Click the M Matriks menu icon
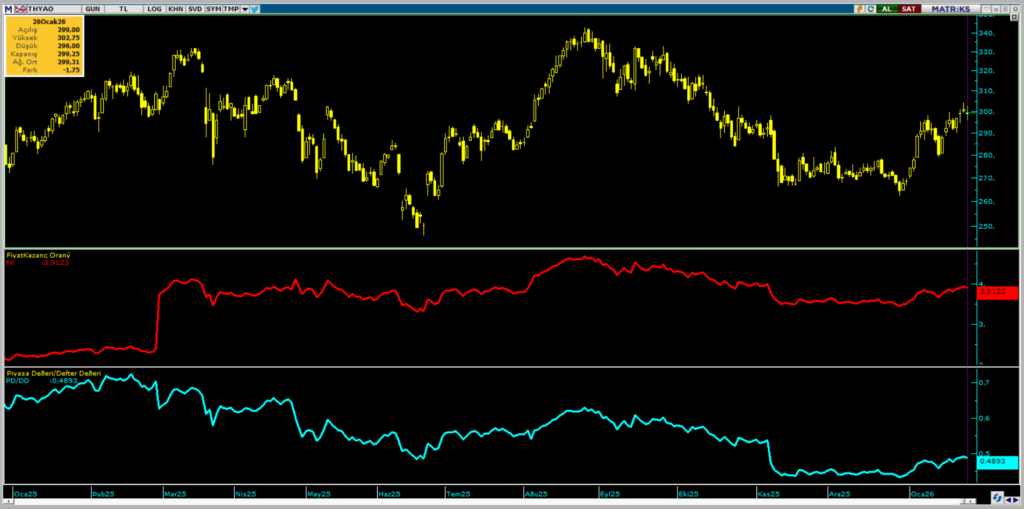 (8, 9)
